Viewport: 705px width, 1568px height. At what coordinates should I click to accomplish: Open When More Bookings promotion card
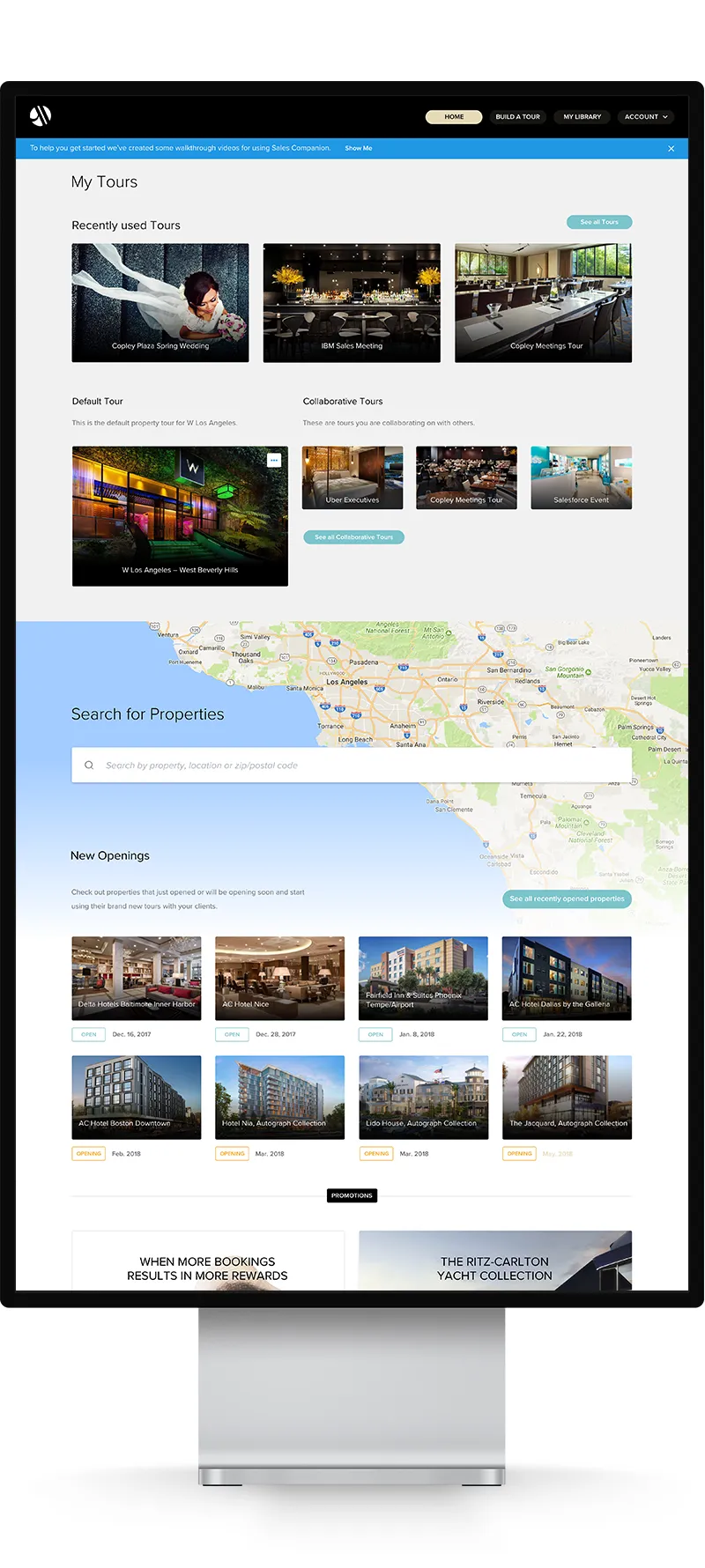point(208,1261)
